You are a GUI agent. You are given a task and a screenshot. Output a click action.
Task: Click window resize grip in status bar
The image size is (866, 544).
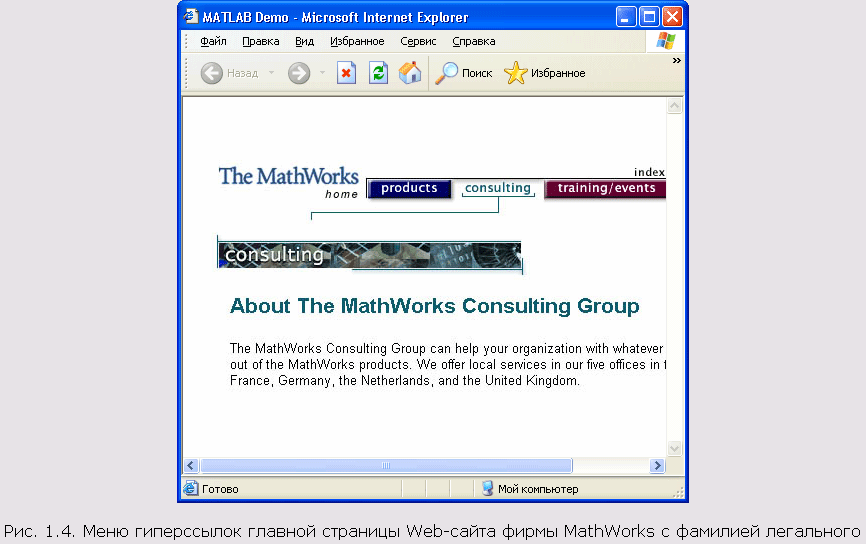pos(679,492)
